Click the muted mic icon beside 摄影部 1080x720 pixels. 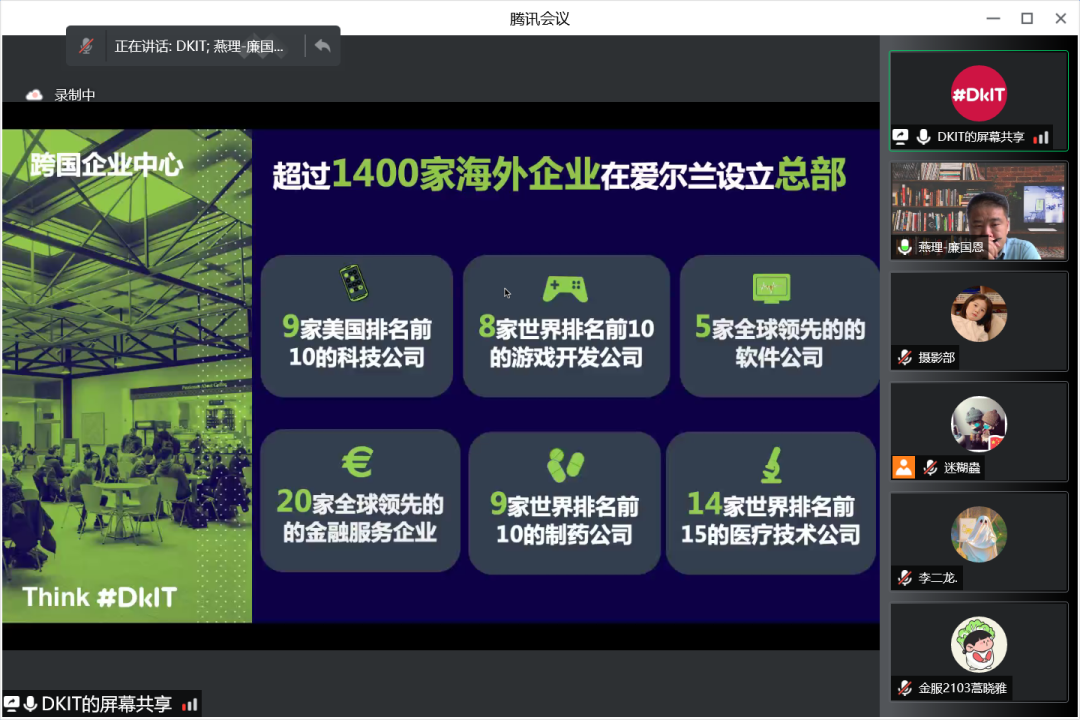pos(905,357)
